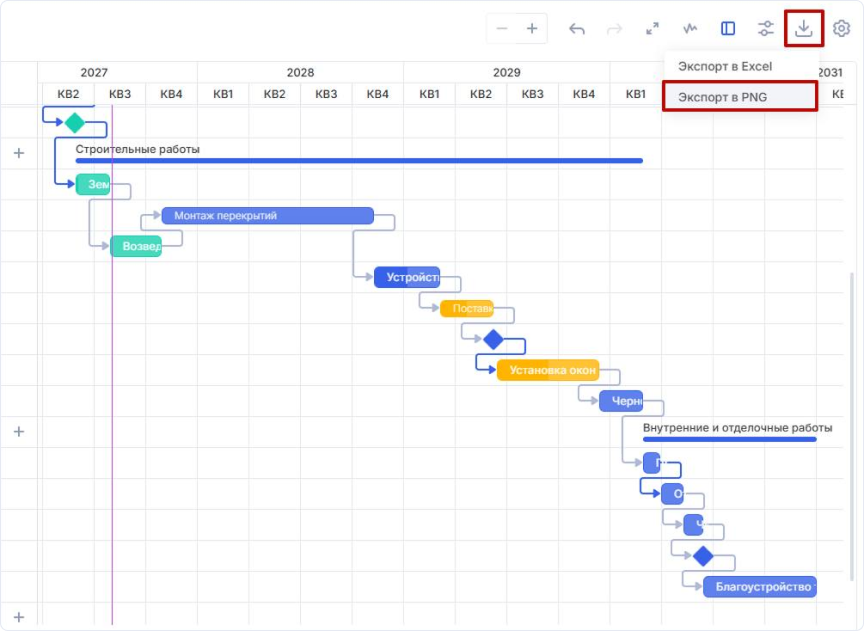
Task: Click the waveform activity icon
Action: 690,29
